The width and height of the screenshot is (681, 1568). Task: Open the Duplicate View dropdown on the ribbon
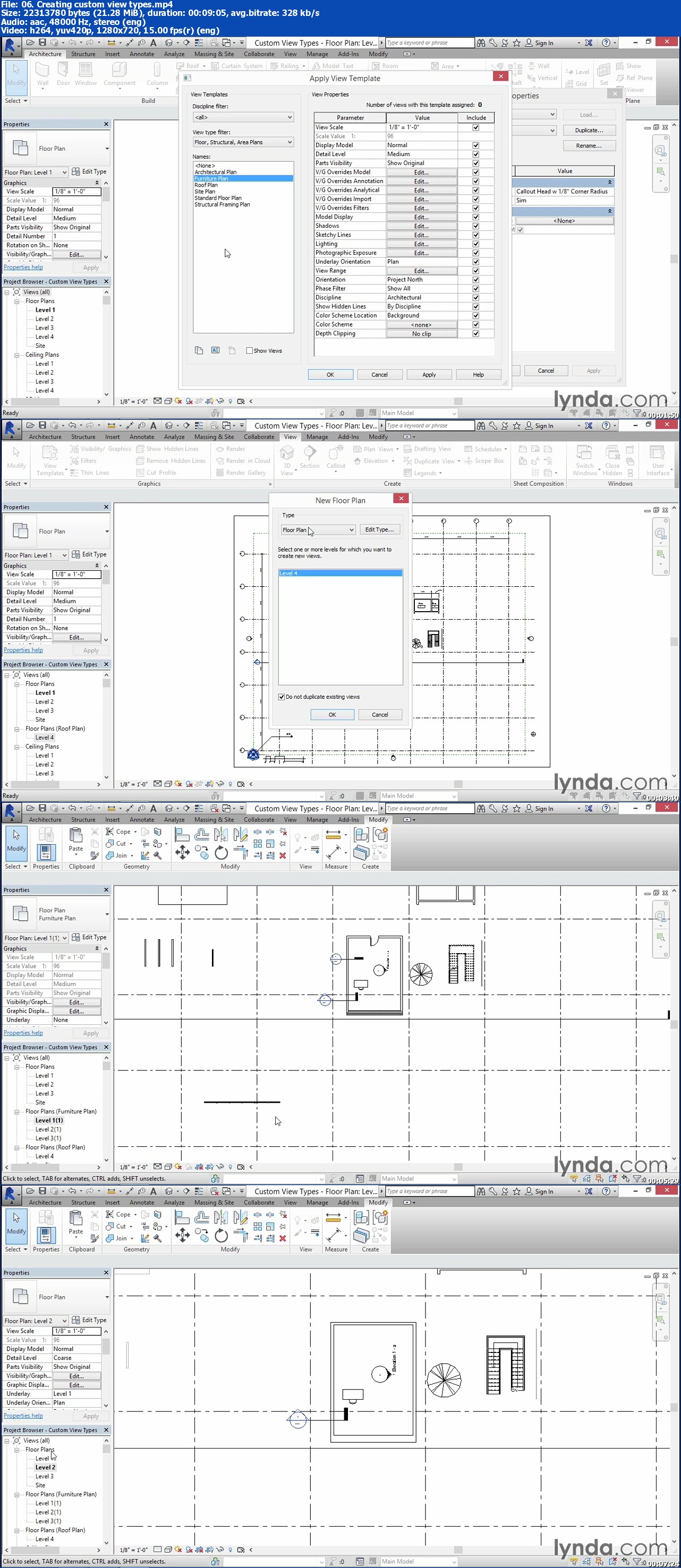458,461
